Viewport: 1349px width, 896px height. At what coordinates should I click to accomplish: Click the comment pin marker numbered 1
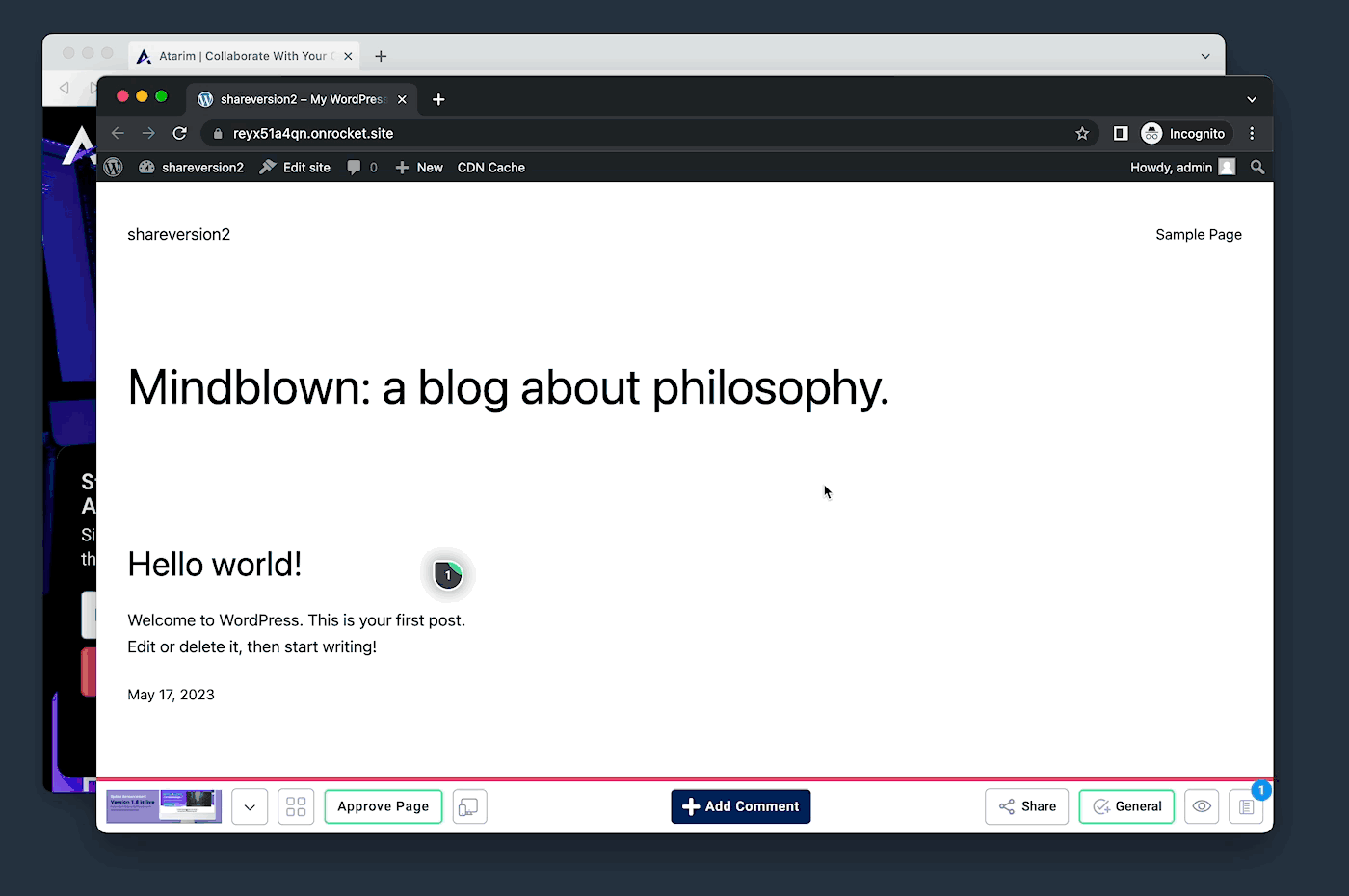click(x=448, y=575)
